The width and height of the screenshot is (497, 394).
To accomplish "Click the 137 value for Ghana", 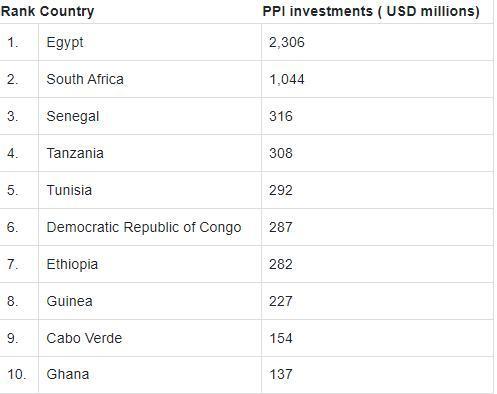I will 281,374.
